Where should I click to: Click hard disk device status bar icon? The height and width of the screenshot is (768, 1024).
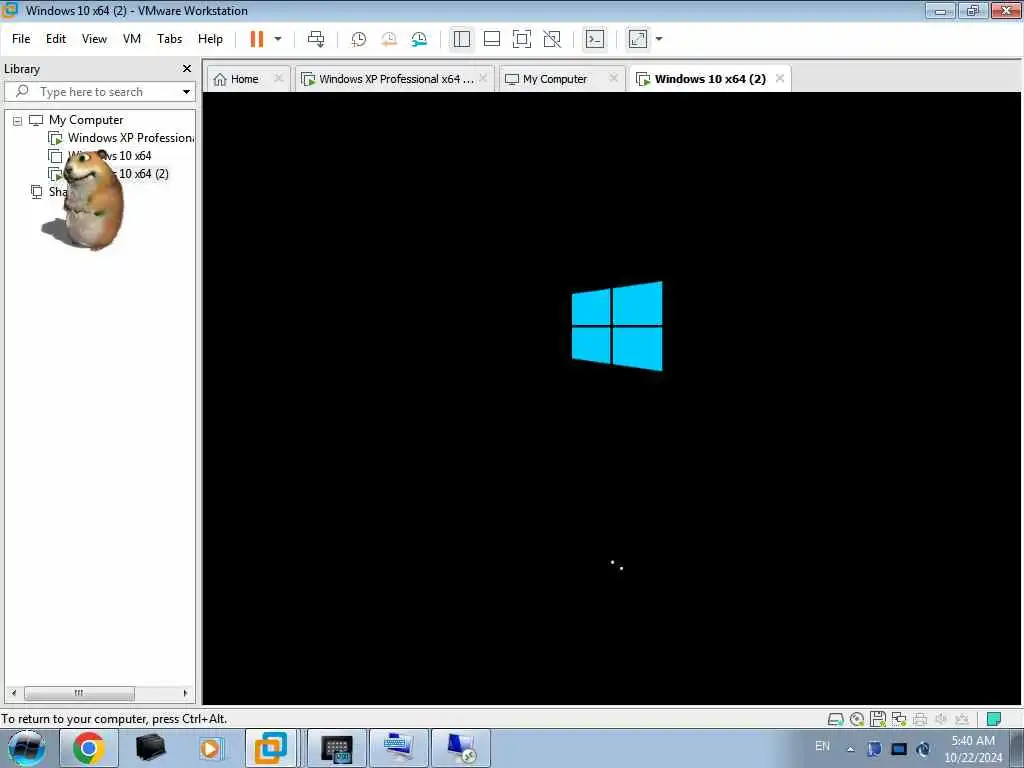(x=835, y=720)
